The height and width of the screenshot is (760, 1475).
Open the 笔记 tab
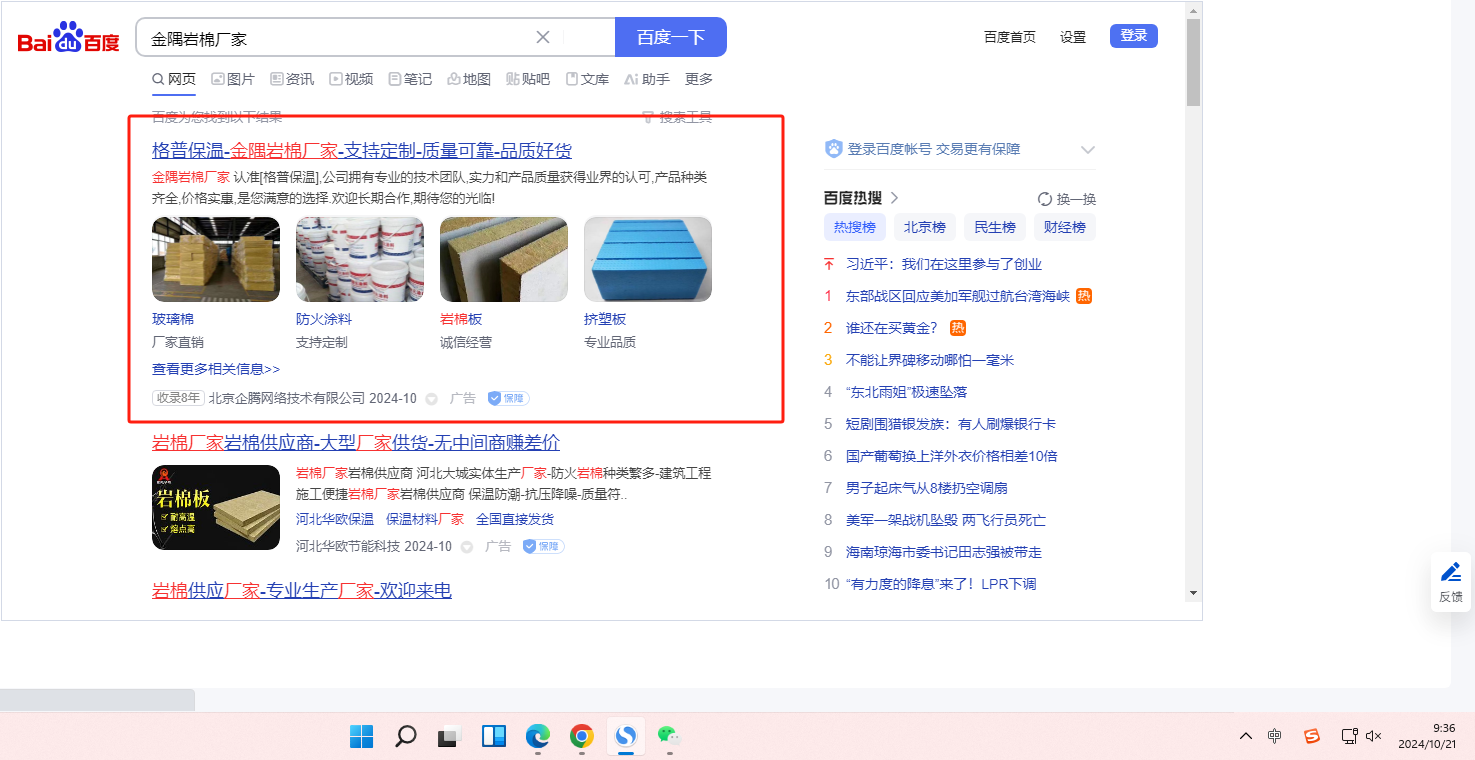[410, 79]
